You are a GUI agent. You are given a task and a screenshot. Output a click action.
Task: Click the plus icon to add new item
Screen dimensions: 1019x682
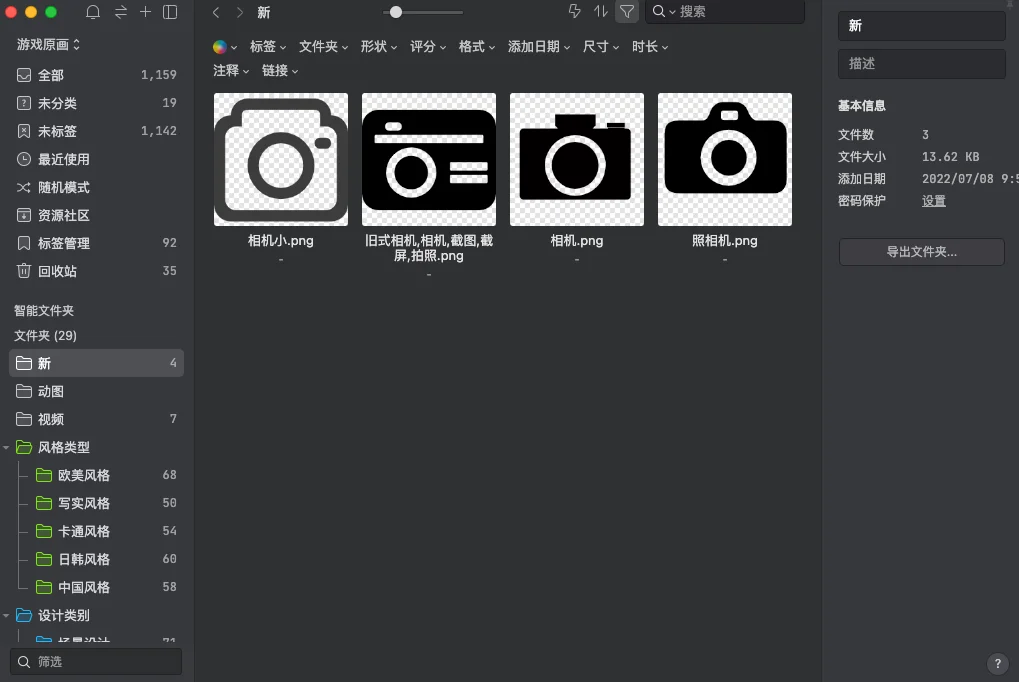coord(145,12)
